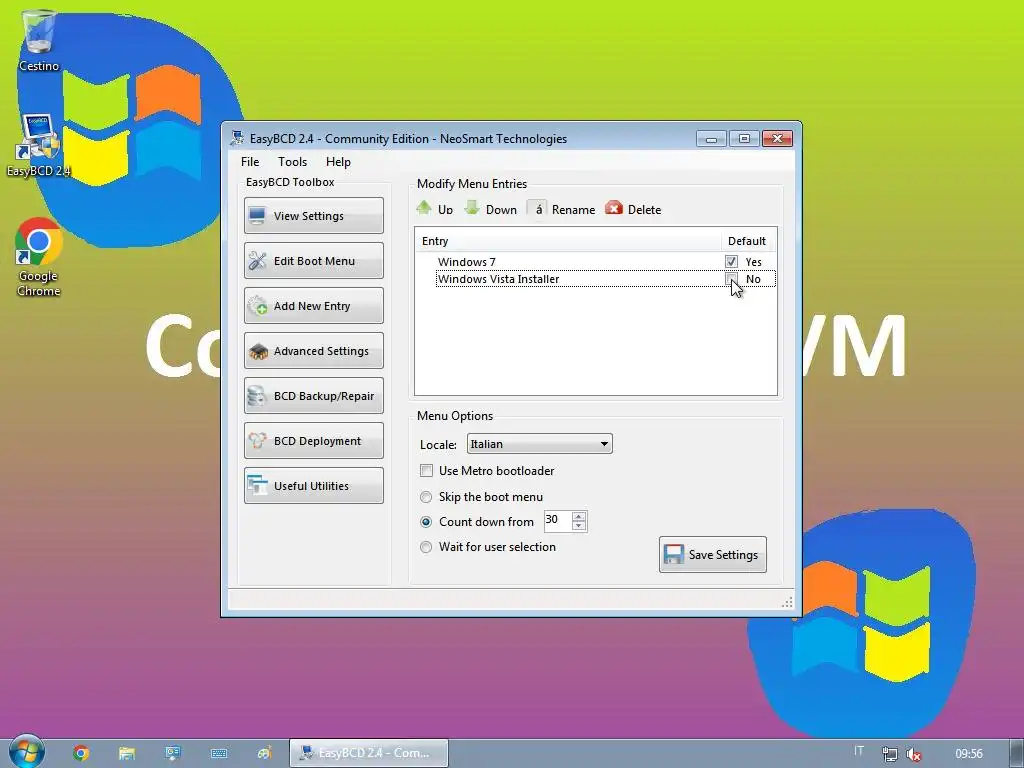1024x768 pixels.
Task: Click the EasyBCD title bar icon
Action: [x=237, y=138]
